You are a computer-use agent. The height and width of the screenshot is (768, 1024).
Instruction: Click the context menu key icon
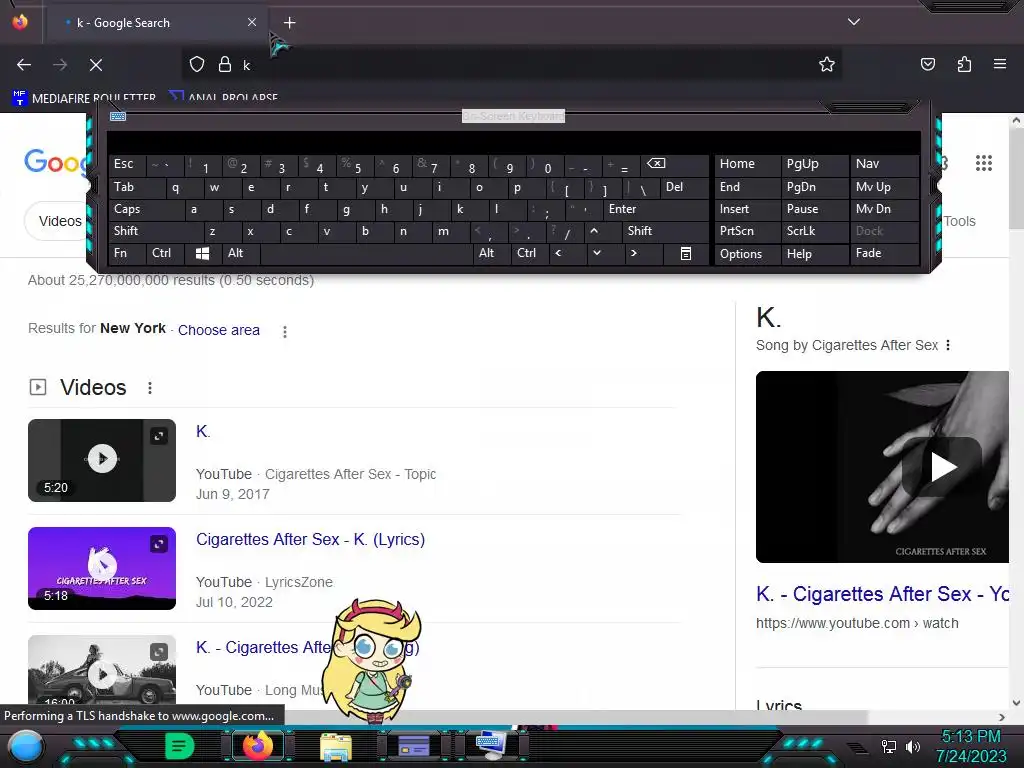point(686,253)
